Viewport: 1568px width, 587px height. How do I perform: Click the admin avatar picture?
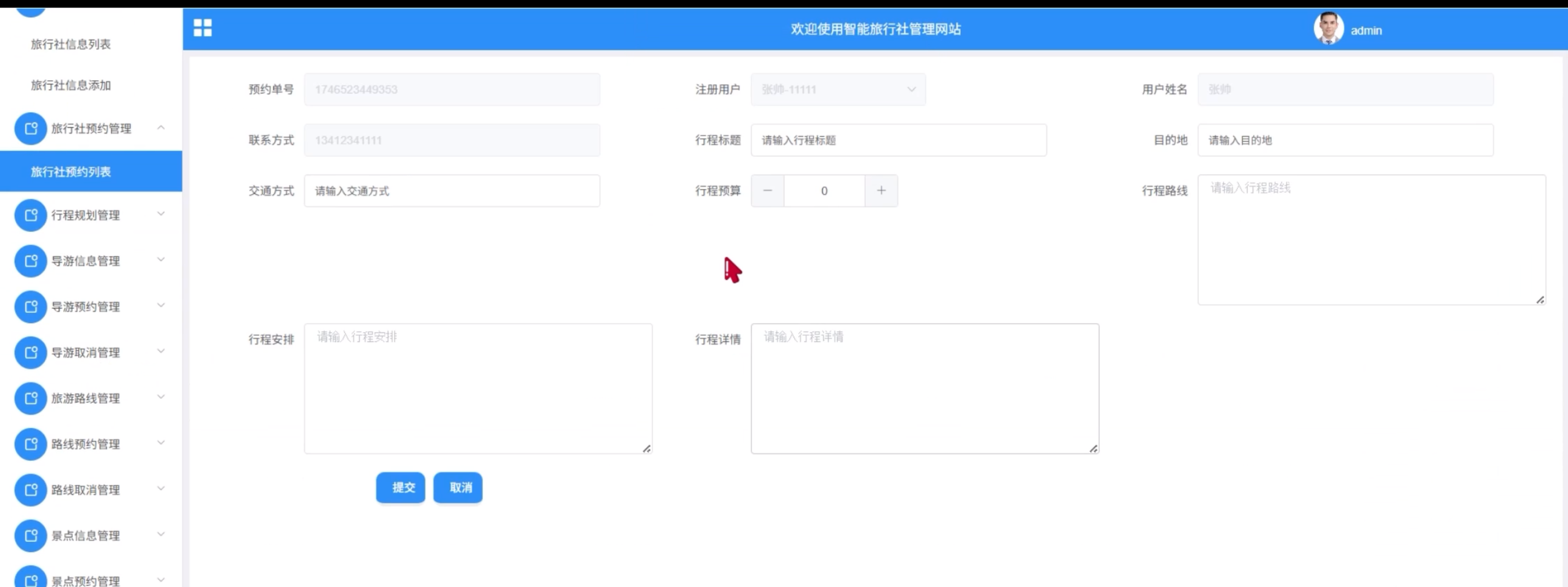pyautogui.click(x=1328, y=29)
